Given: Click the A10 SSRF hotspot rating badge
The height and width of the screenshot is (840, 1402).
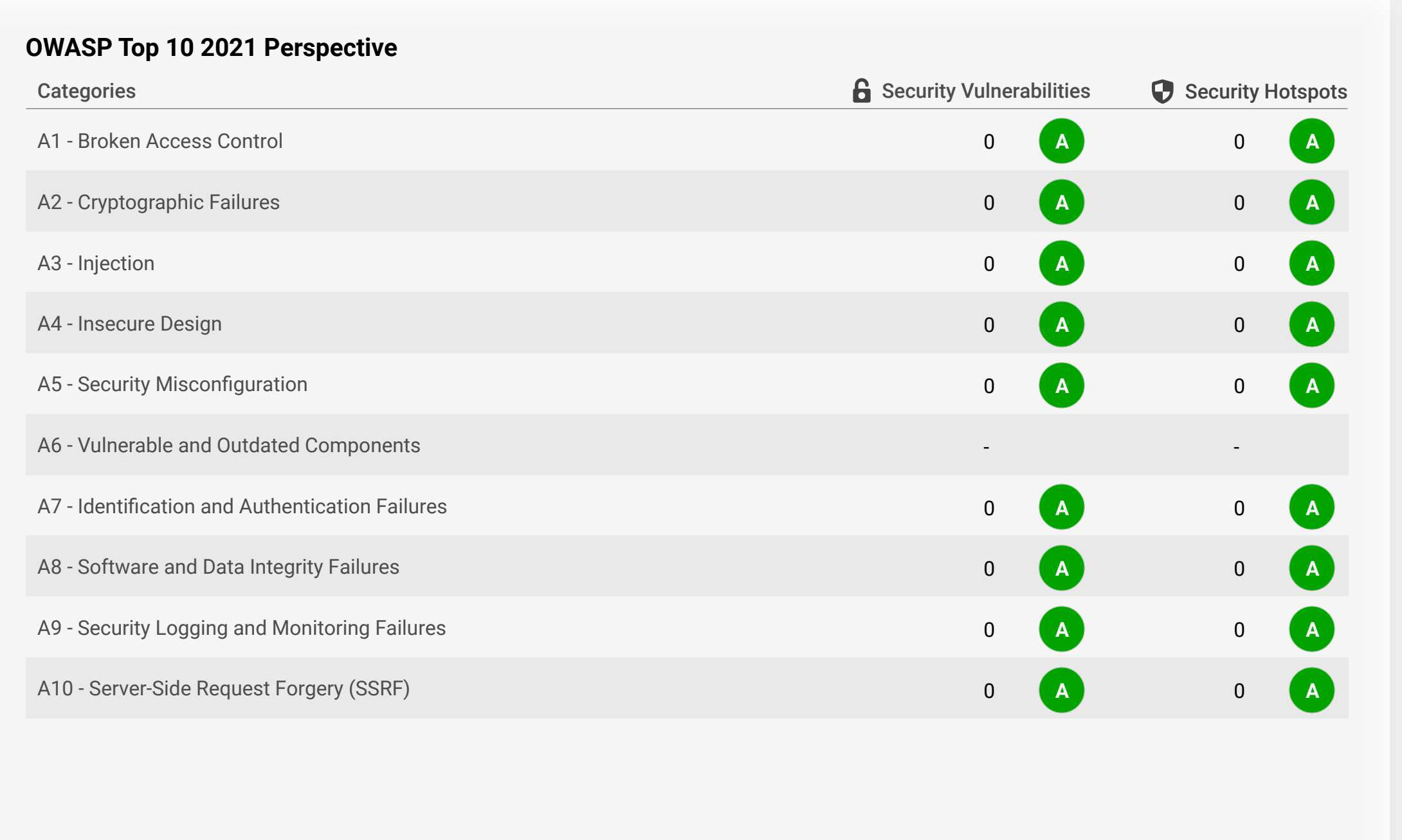Looking at the screenshot, I should (x=1312, y=689).
